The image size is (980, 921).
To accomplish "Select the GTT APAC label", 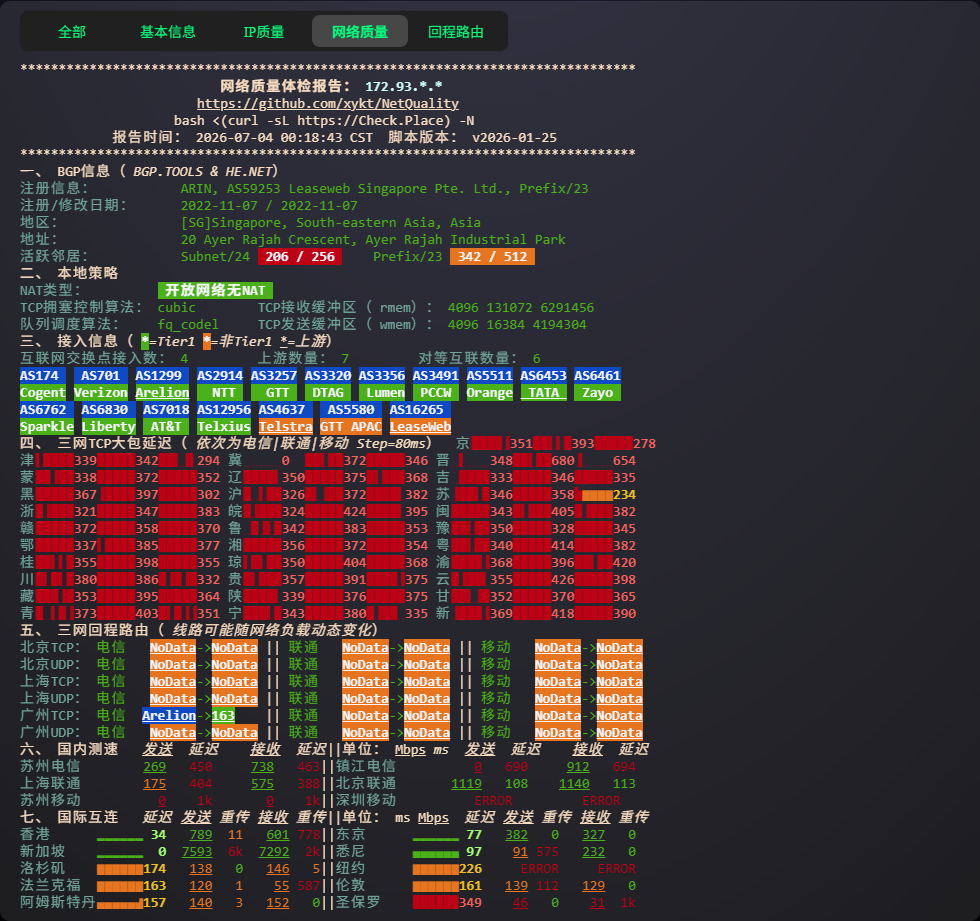I will (351, 427).
